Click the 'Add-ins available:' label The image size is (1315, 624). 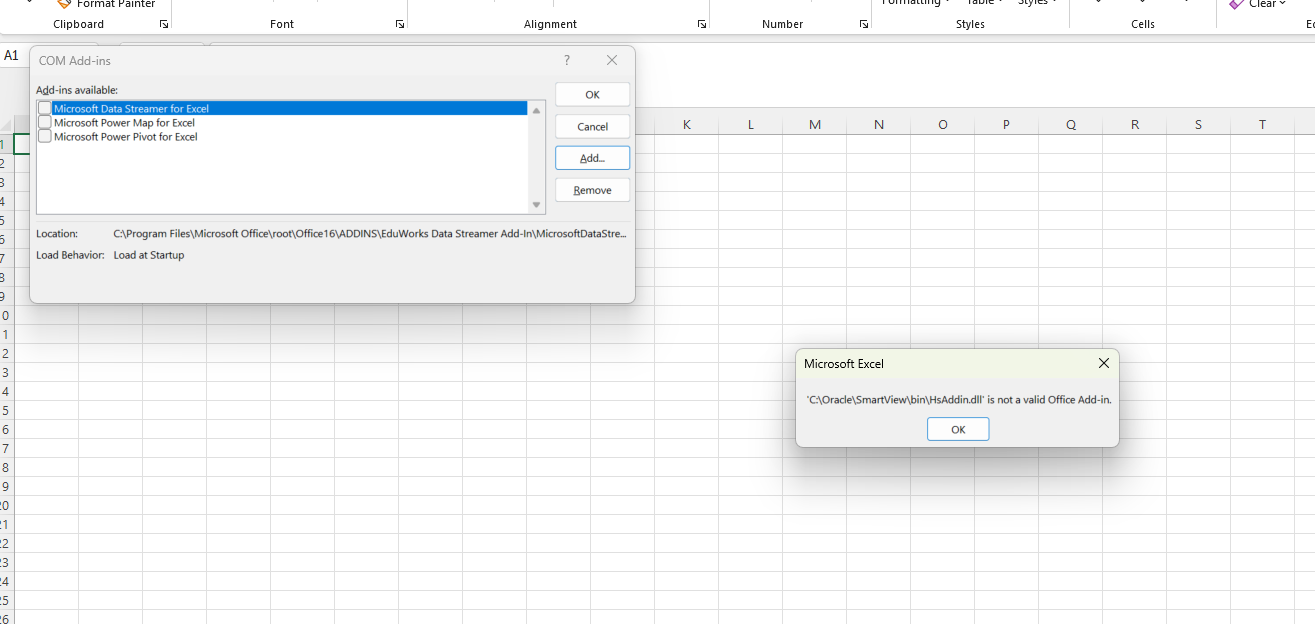click(77, 90)
